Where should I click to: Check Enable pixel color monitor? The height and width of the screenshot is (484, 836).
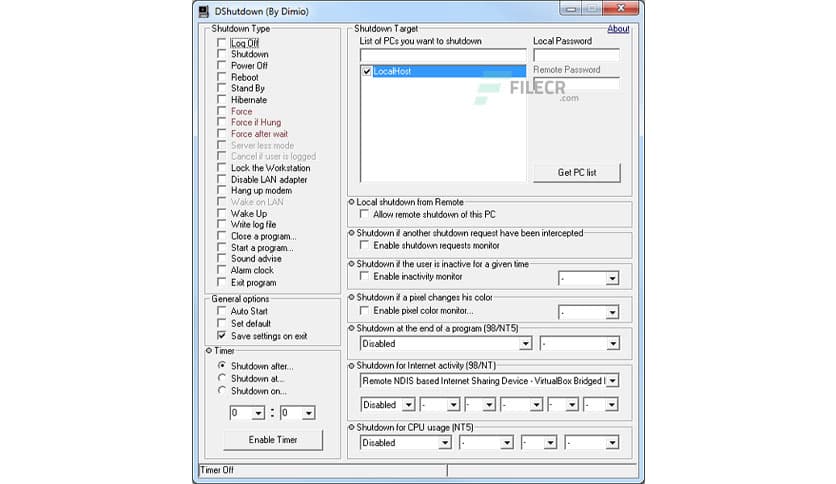point(364,310)
